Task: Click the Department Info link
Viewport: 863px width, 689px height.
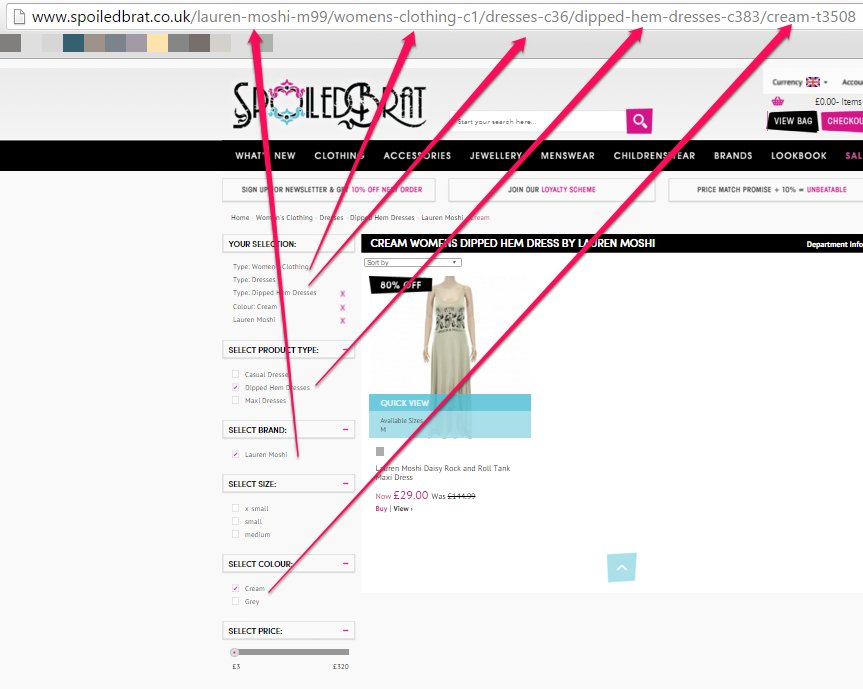Action: point(834,244)
